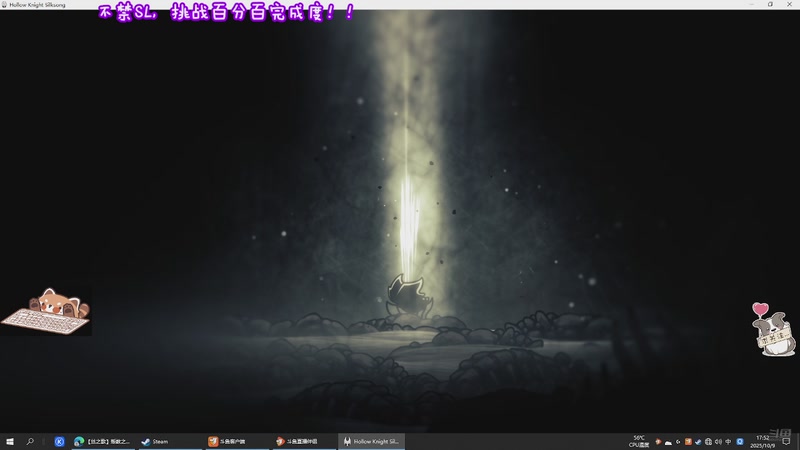Image resolution: width=800 pixels, height=450 pixels.
Task: Open the Douyu streaming companion taskbar window
Action: click(304, 441)
